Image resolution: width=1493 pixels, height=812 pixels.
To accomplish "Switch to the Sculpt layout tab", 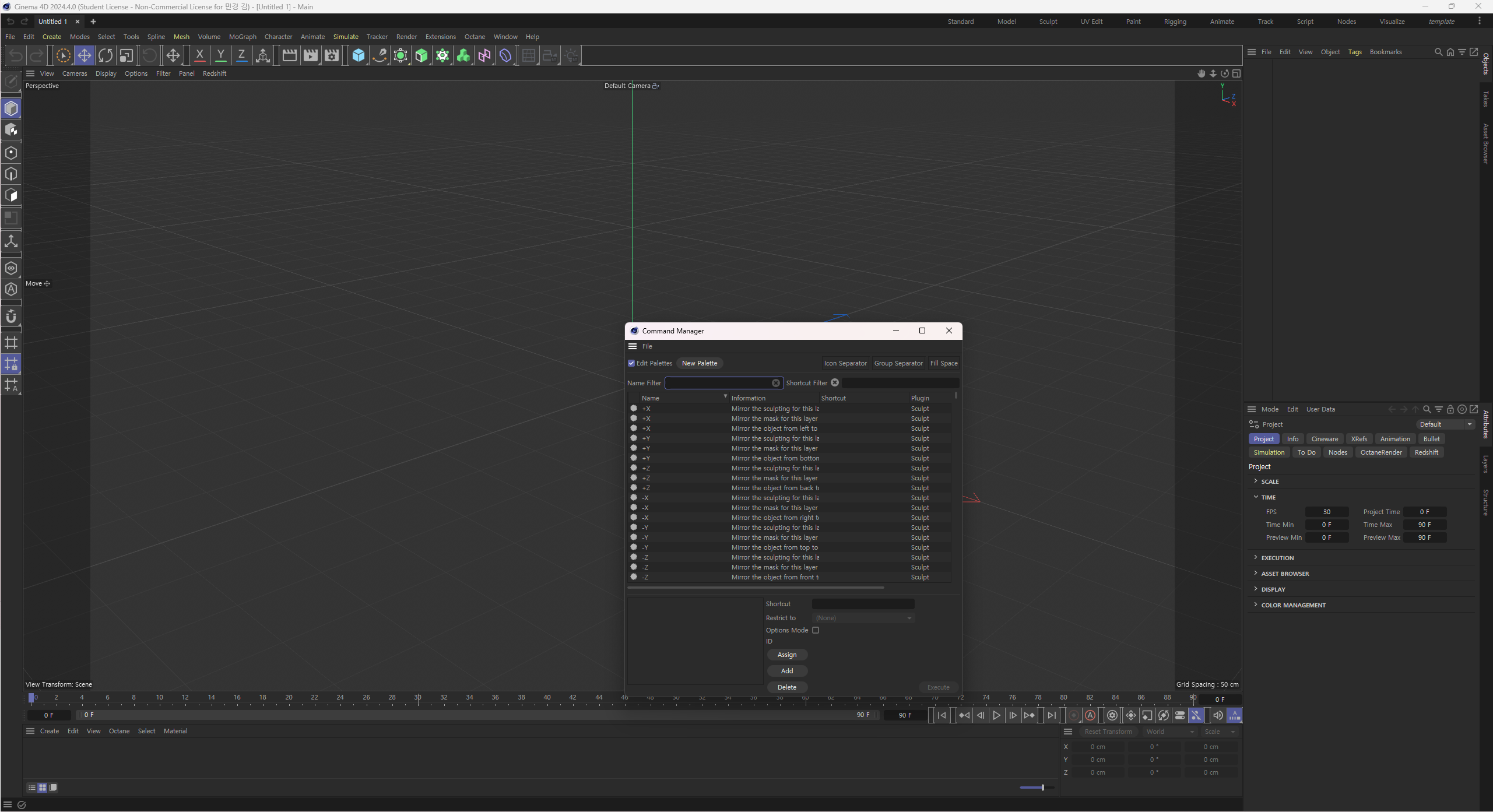I will 1048,22.
